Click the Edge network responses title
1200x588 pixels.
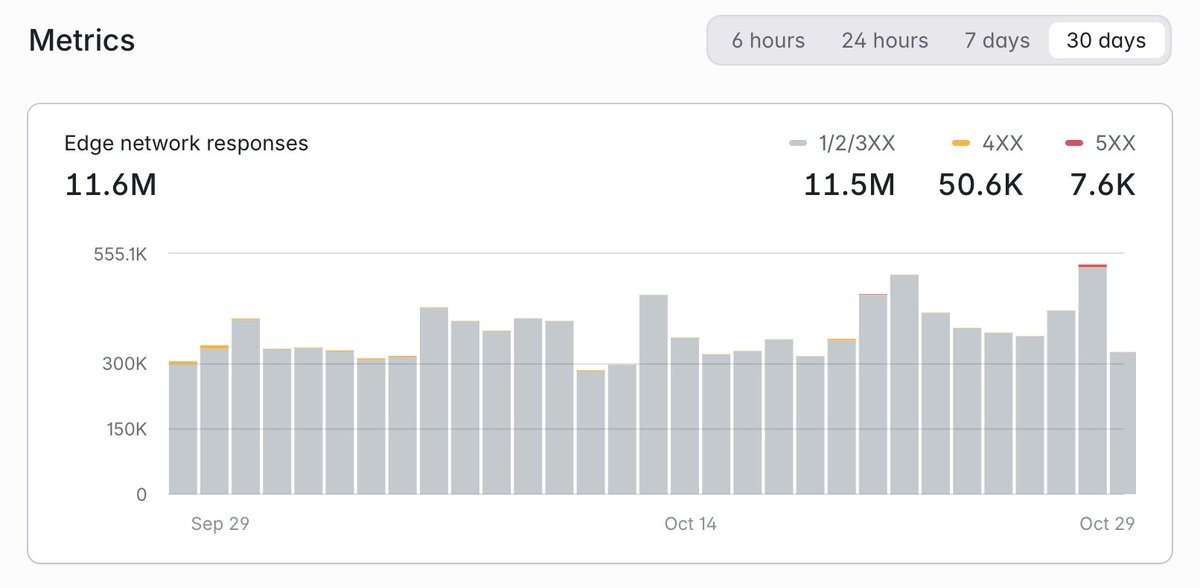coord(186,143)
